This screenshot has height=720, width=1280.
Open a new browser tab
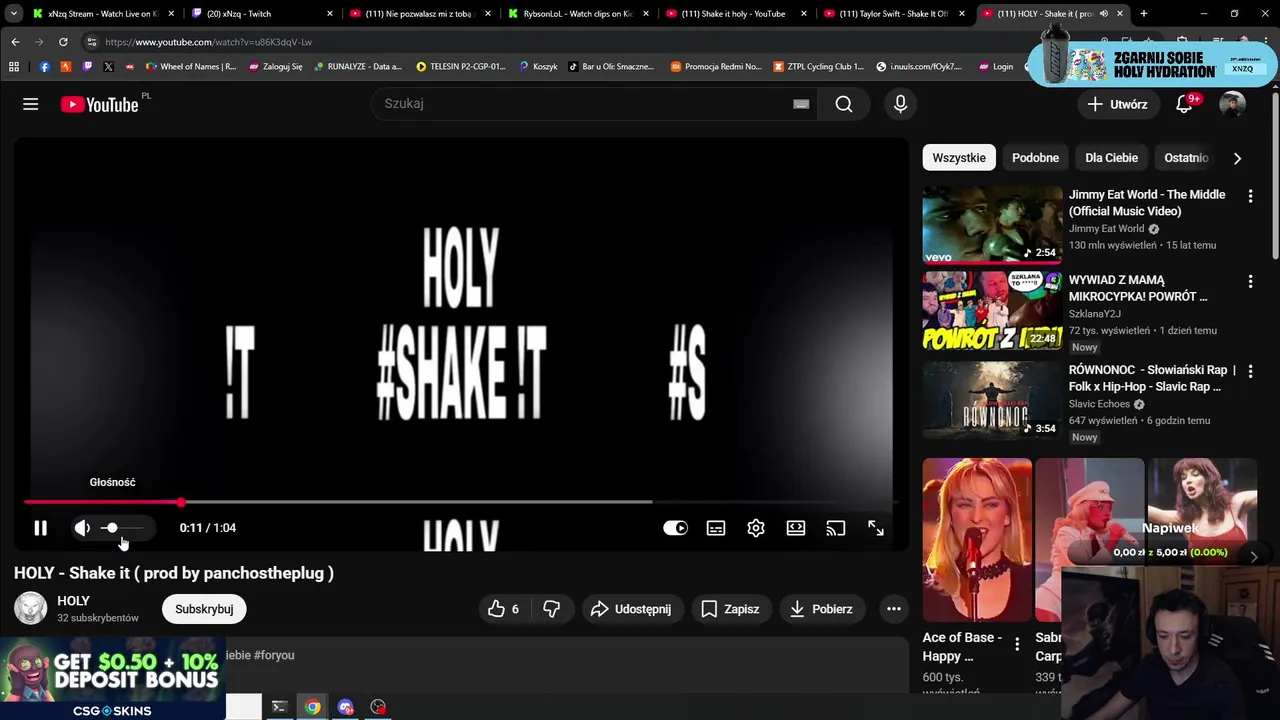click(1144, 14)
